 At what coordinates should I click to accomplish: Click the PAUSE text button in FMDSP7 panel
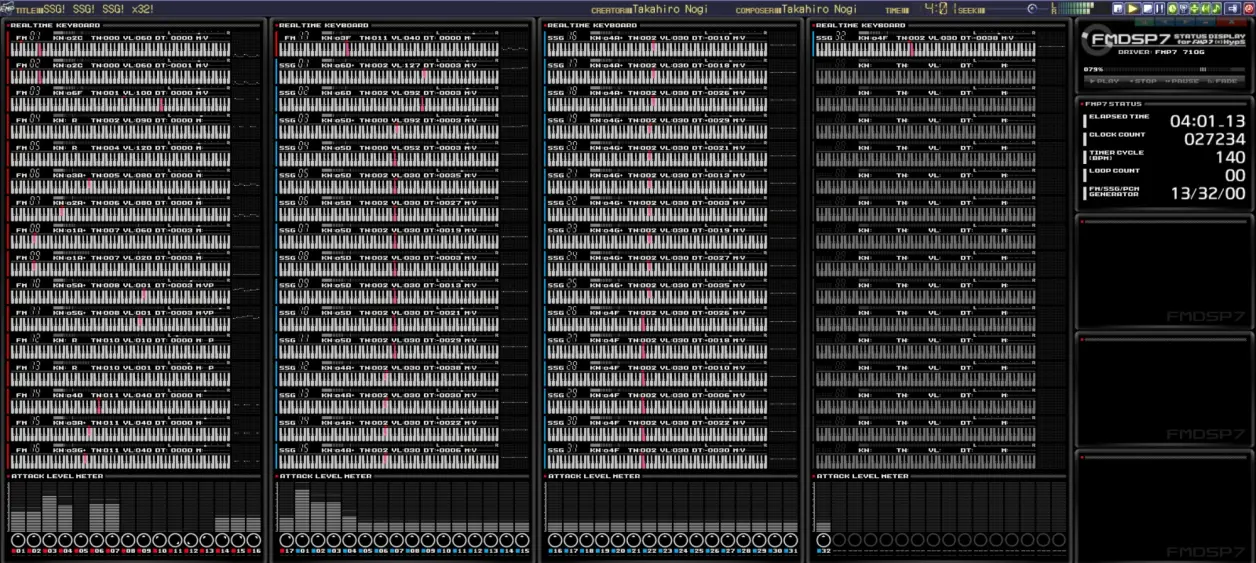click(1183, 81)
